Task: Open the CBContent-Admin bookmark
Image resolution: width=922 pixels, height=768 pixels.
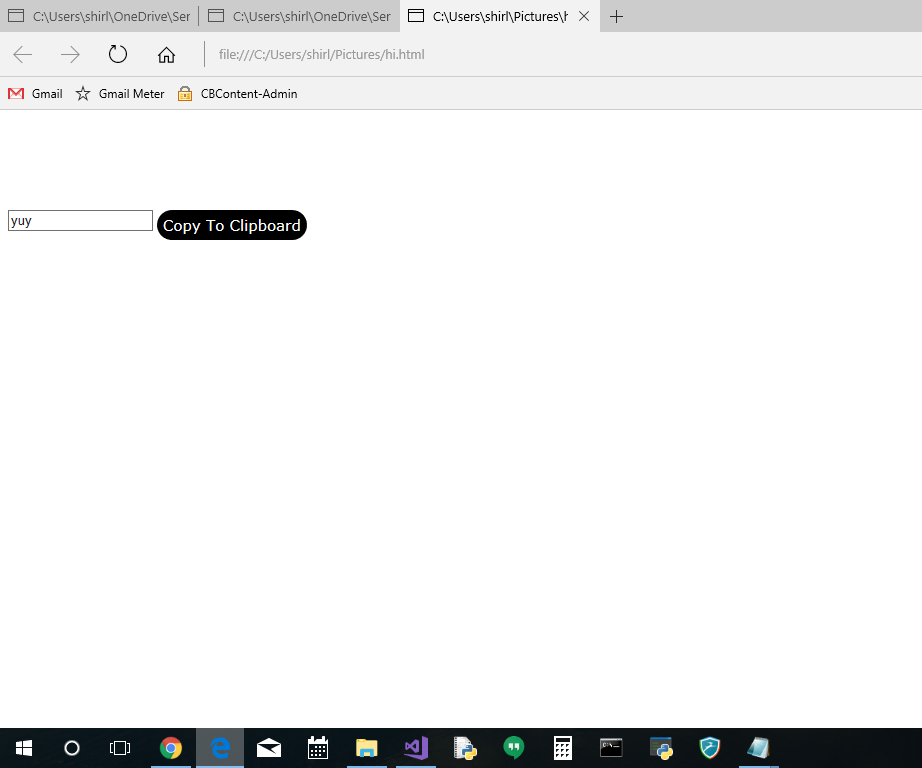Action: [237, 93]
